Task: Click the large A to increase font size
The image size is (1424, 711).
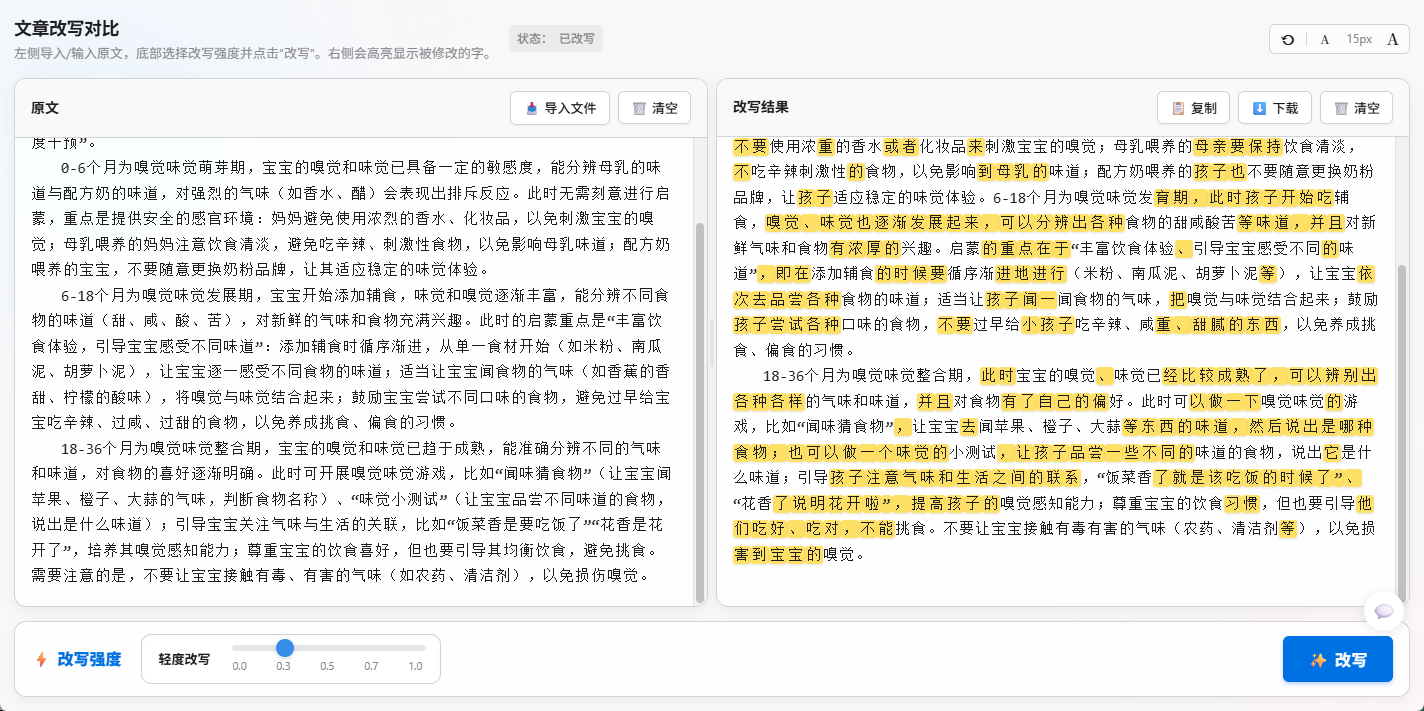Action: [1393, 39]
